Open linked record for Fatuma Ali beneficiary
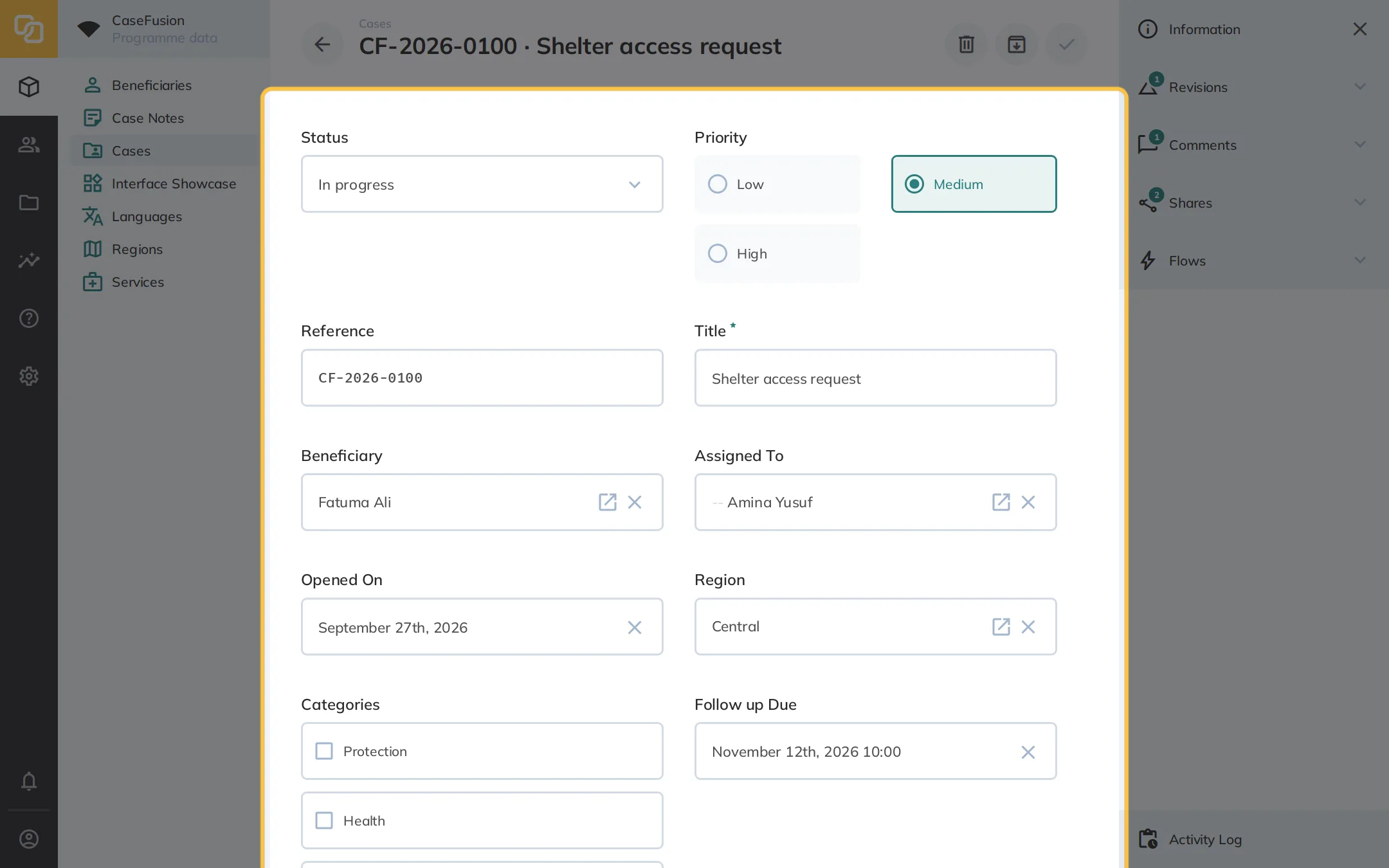This screenshot has height=868, width=1389. tap(607, 502)
